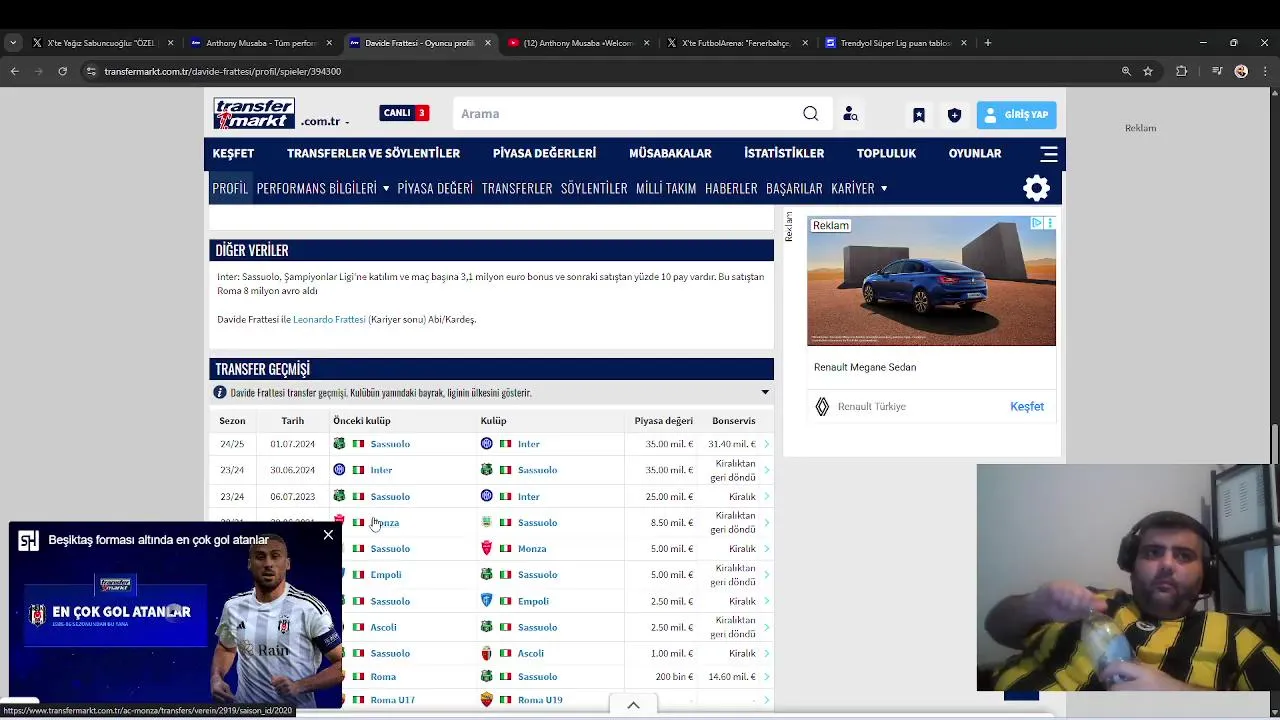Viewport: 1280px width, 720px height.
Task: Open the tab search dropdown
Action: point(12,43)
